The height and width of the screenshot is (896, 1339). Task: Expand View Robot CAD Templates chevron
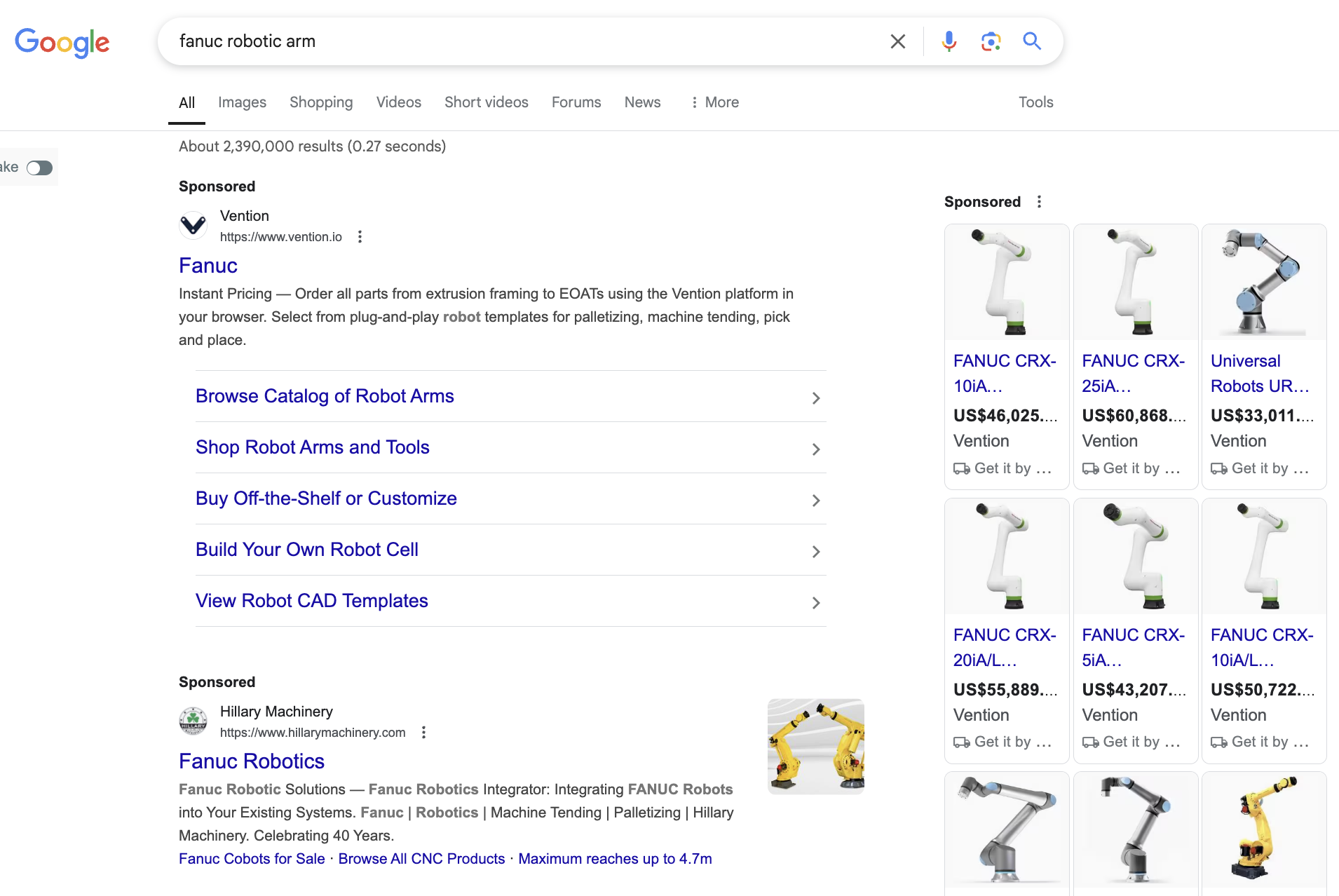[x=816, y=603]
